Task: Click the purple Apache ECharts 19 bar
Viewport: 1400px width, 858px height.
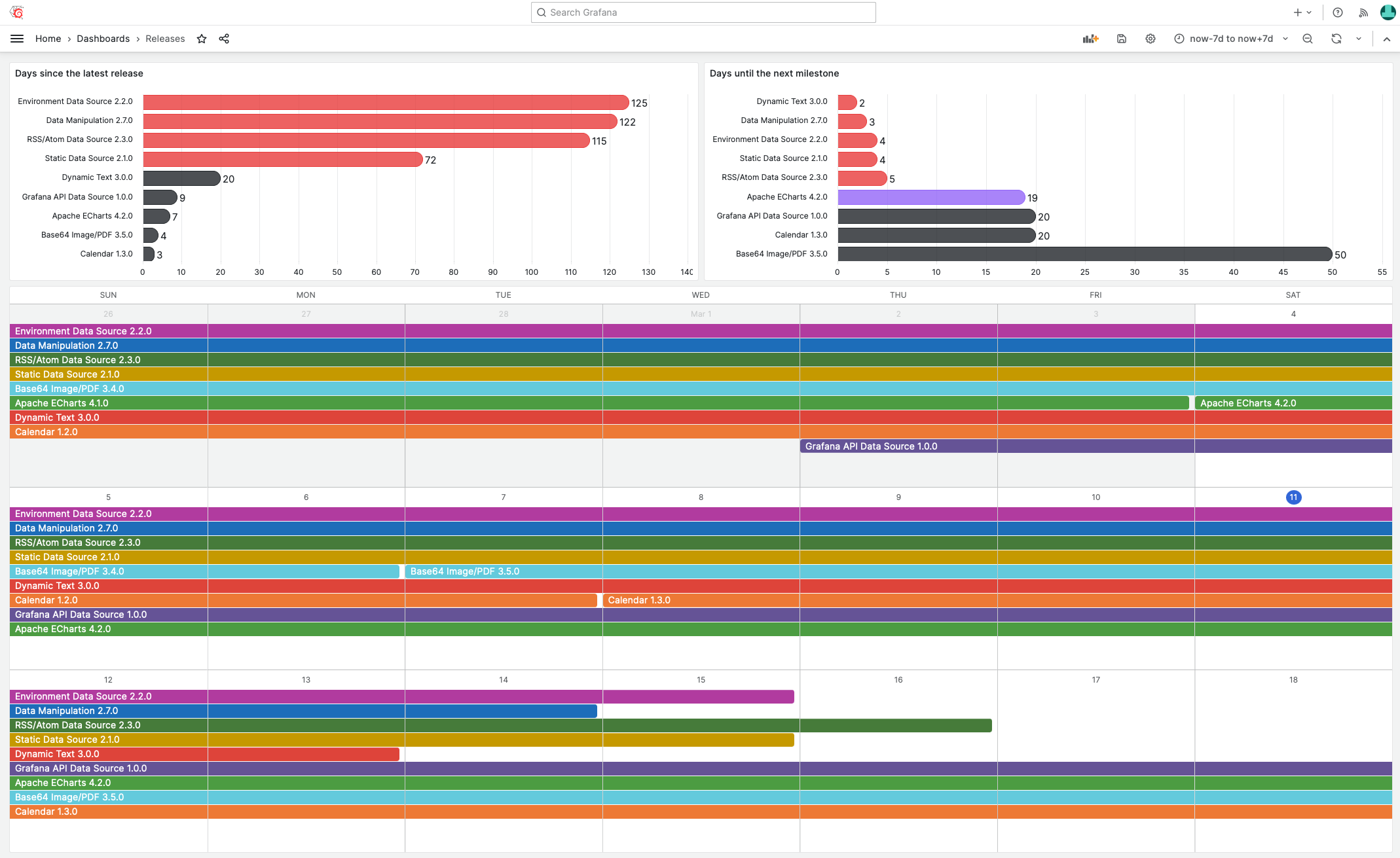Action: 931,197
